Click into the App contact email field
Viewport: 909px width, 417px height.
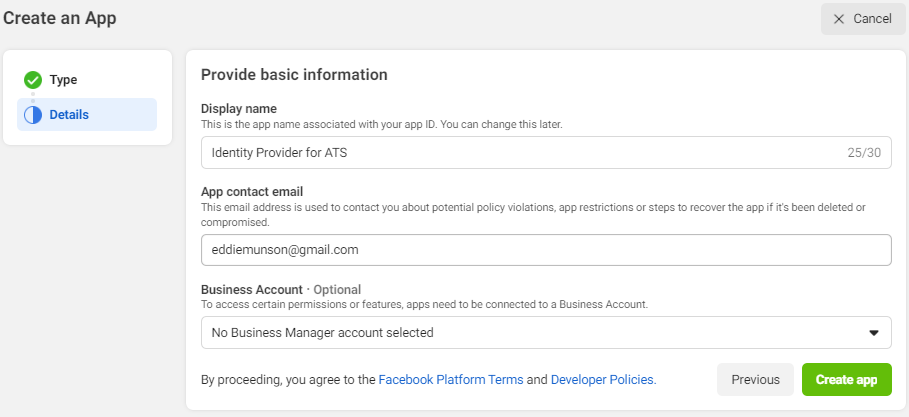click(545, 250)
